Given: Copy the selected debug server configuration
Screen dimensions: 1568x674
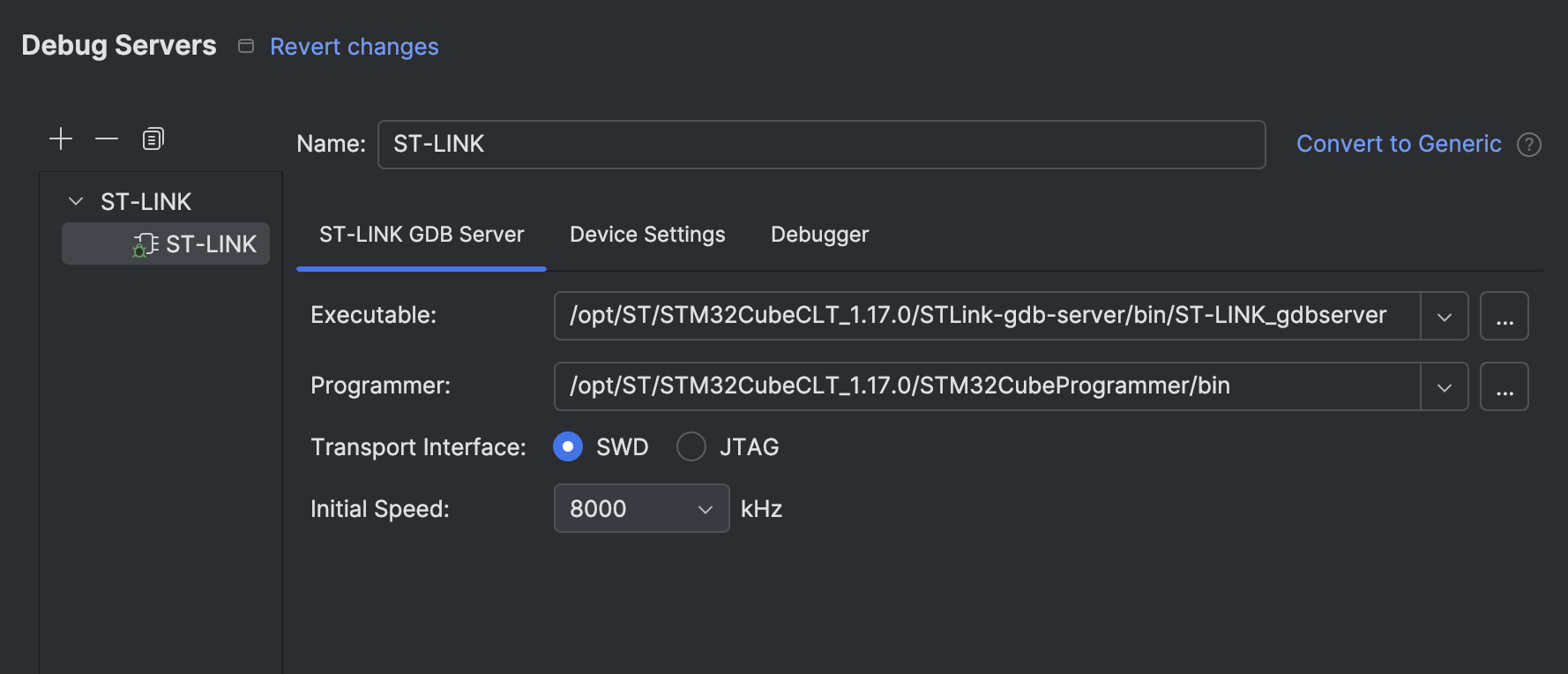Looking at the screenshot, I should click(x=153, y=139).
